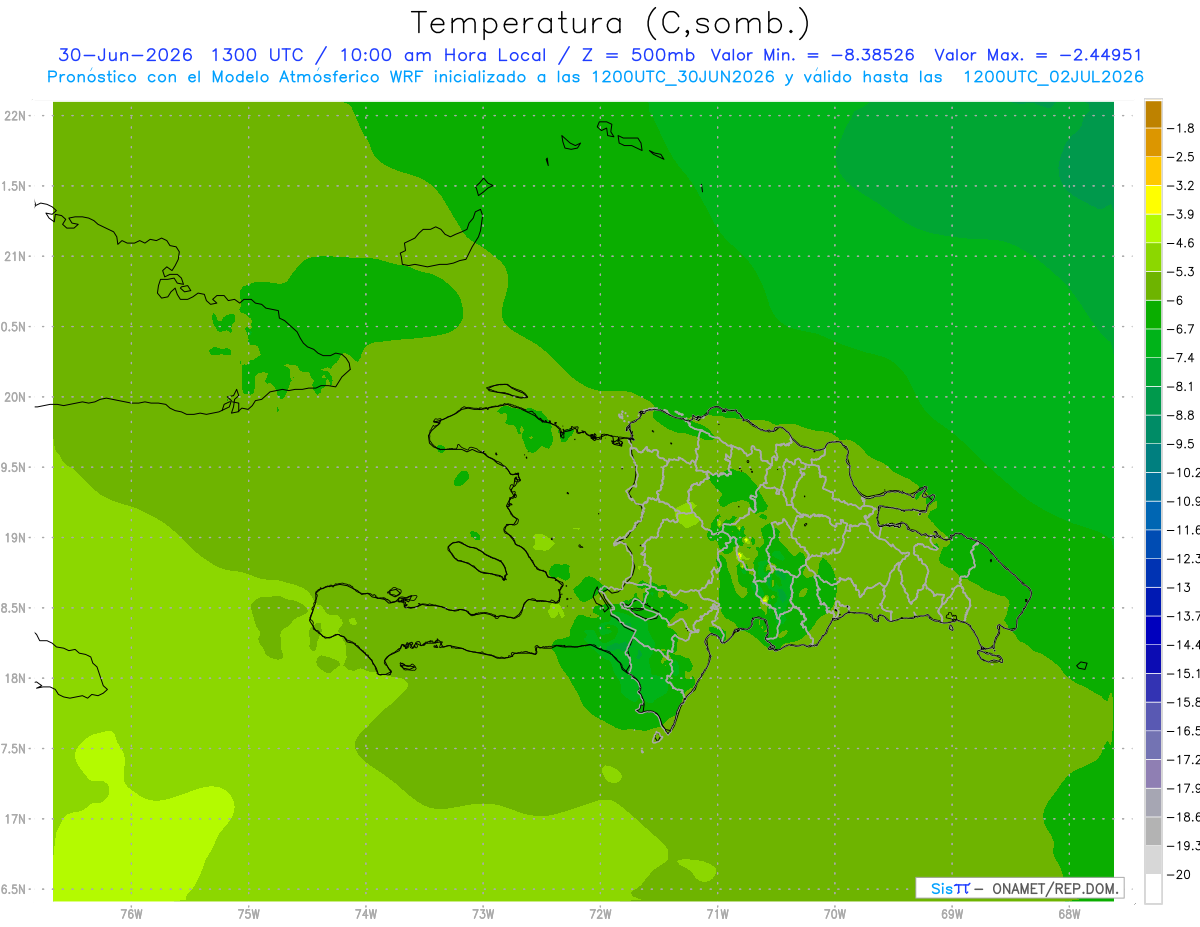Click the orange swatch above -1.8
This screenshot has height=927, width=1200.
(1153, 114)
